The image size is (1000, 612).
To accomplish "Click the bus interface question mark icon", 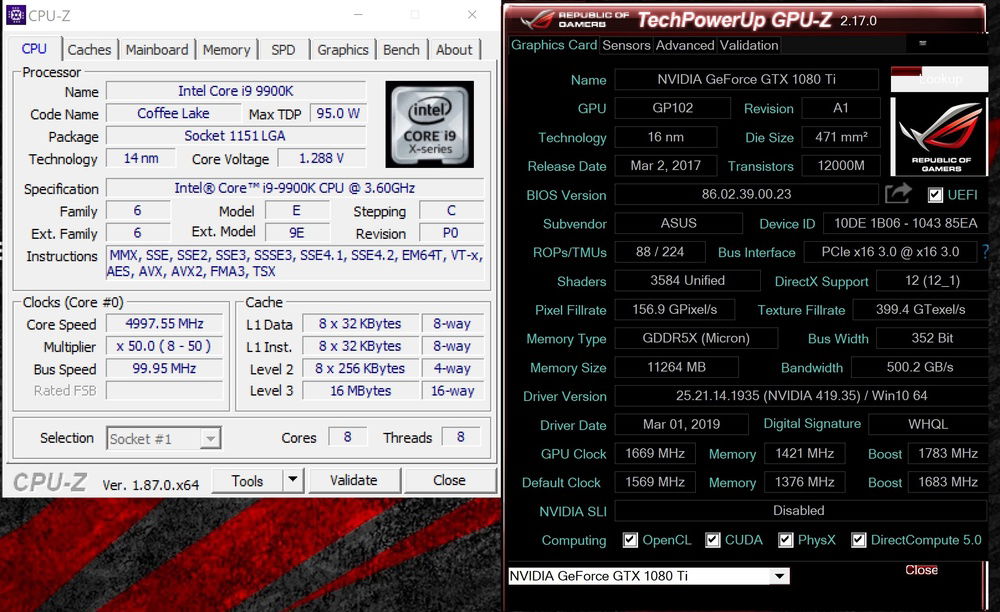I will point(985,252).
